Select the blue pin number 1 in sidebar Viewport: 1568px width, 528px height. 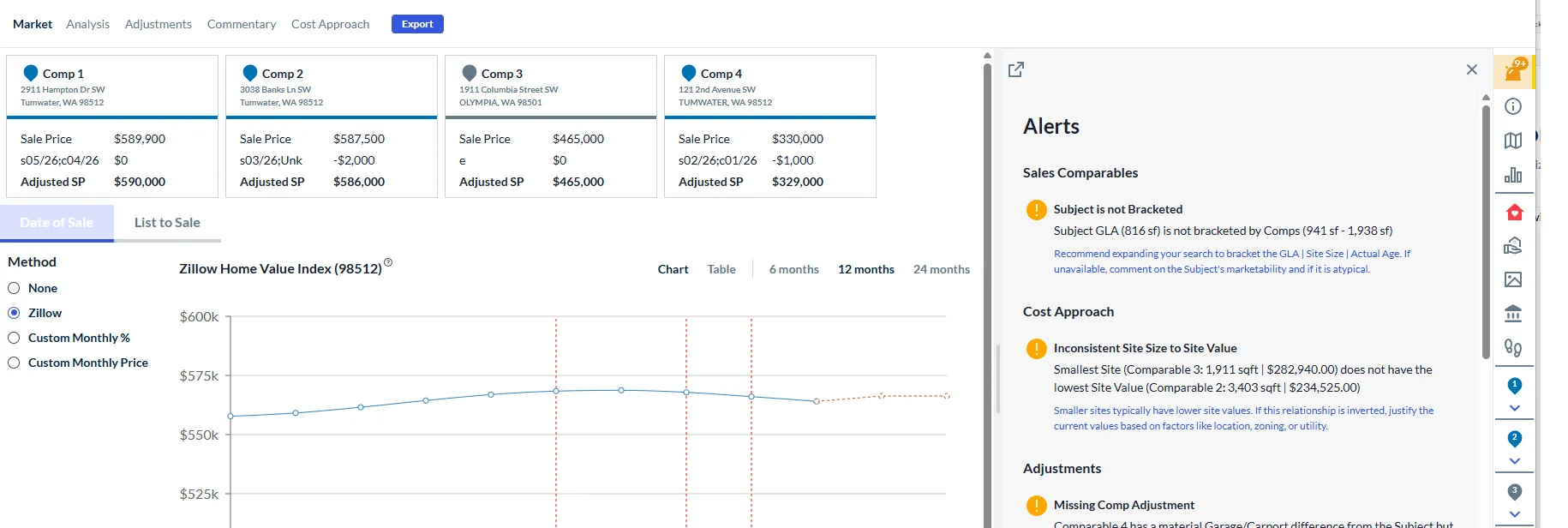1514,386
